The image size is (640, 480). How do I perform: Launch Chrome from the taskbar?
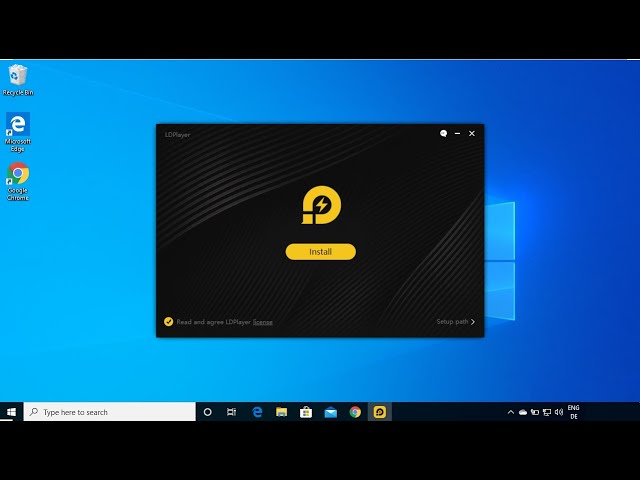tap(355, 412)
